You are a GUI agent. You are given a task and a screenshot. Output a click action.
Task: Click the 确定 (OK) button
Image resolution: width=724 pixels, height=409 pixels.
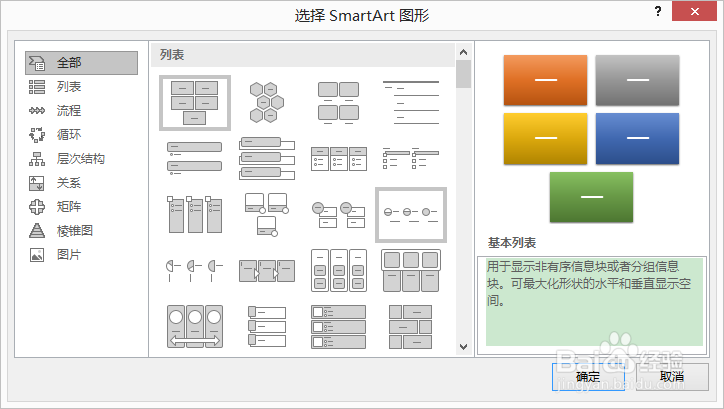[x=588, y=377]
